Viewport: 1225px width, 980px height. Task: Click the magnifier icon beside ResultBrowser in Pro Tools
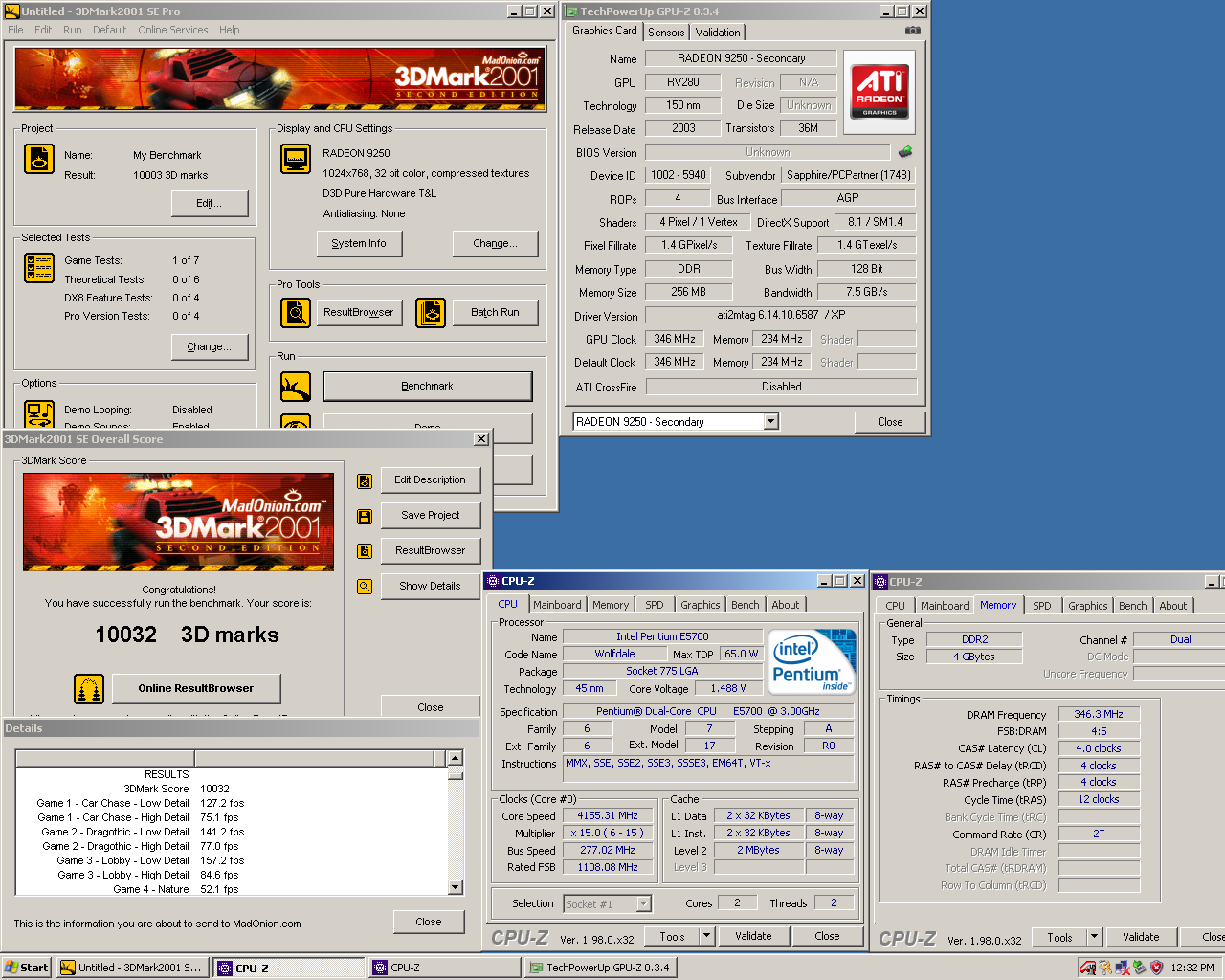[x=296, y=313]
